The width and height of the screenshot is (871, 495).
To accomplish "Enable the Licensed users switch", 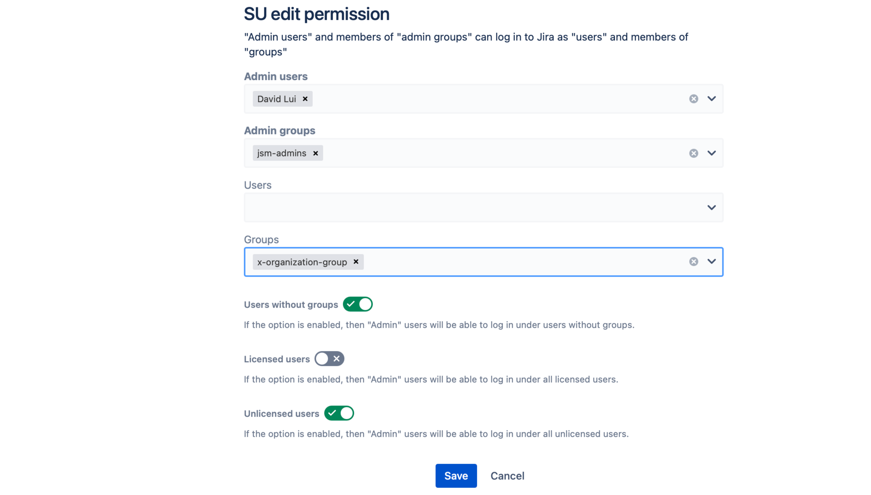I will pyautogui.click(x=329, y=359).
